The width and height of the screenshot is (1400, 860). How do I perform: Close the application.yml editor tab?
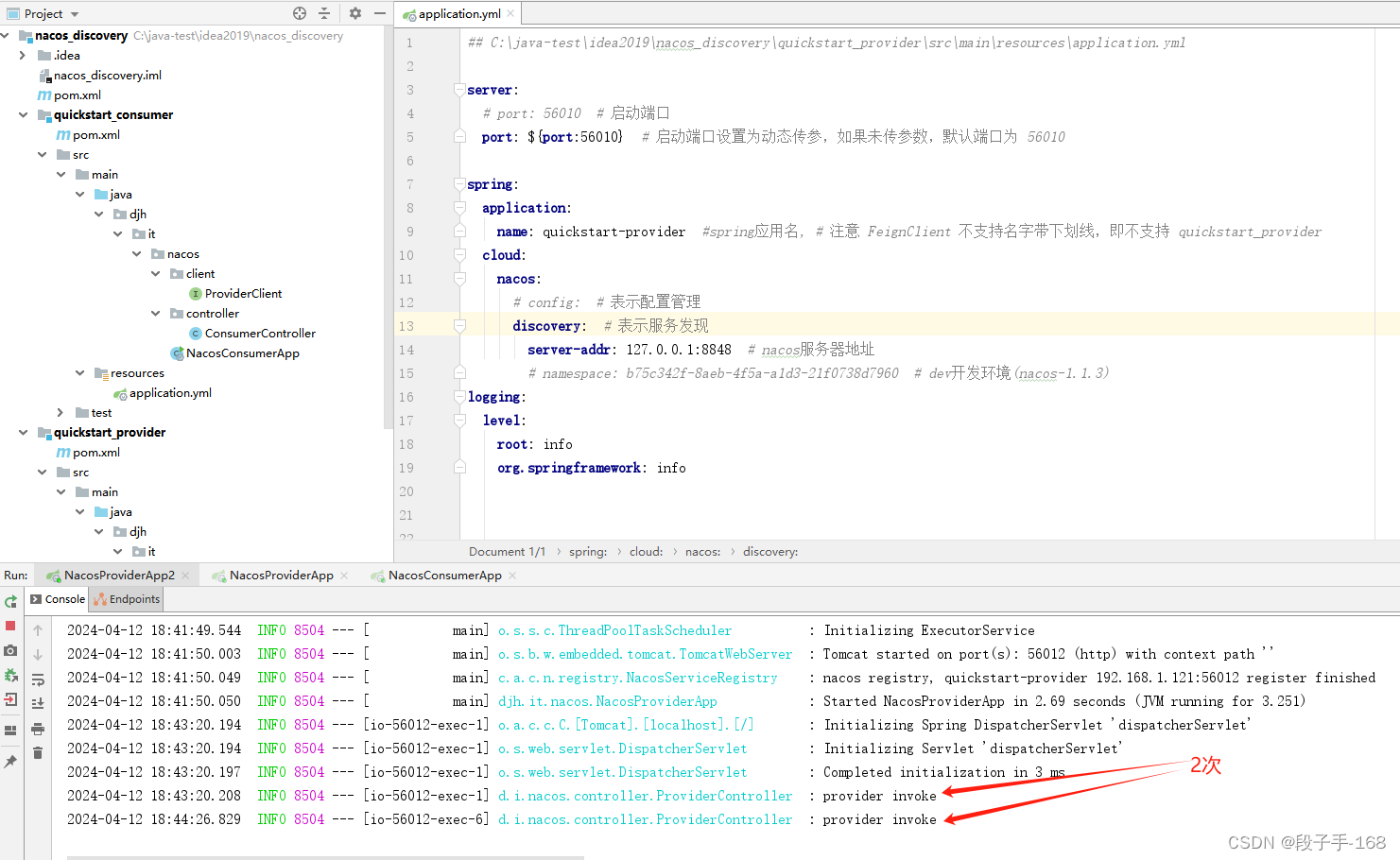pyautogui.click(x=510, y=13)
